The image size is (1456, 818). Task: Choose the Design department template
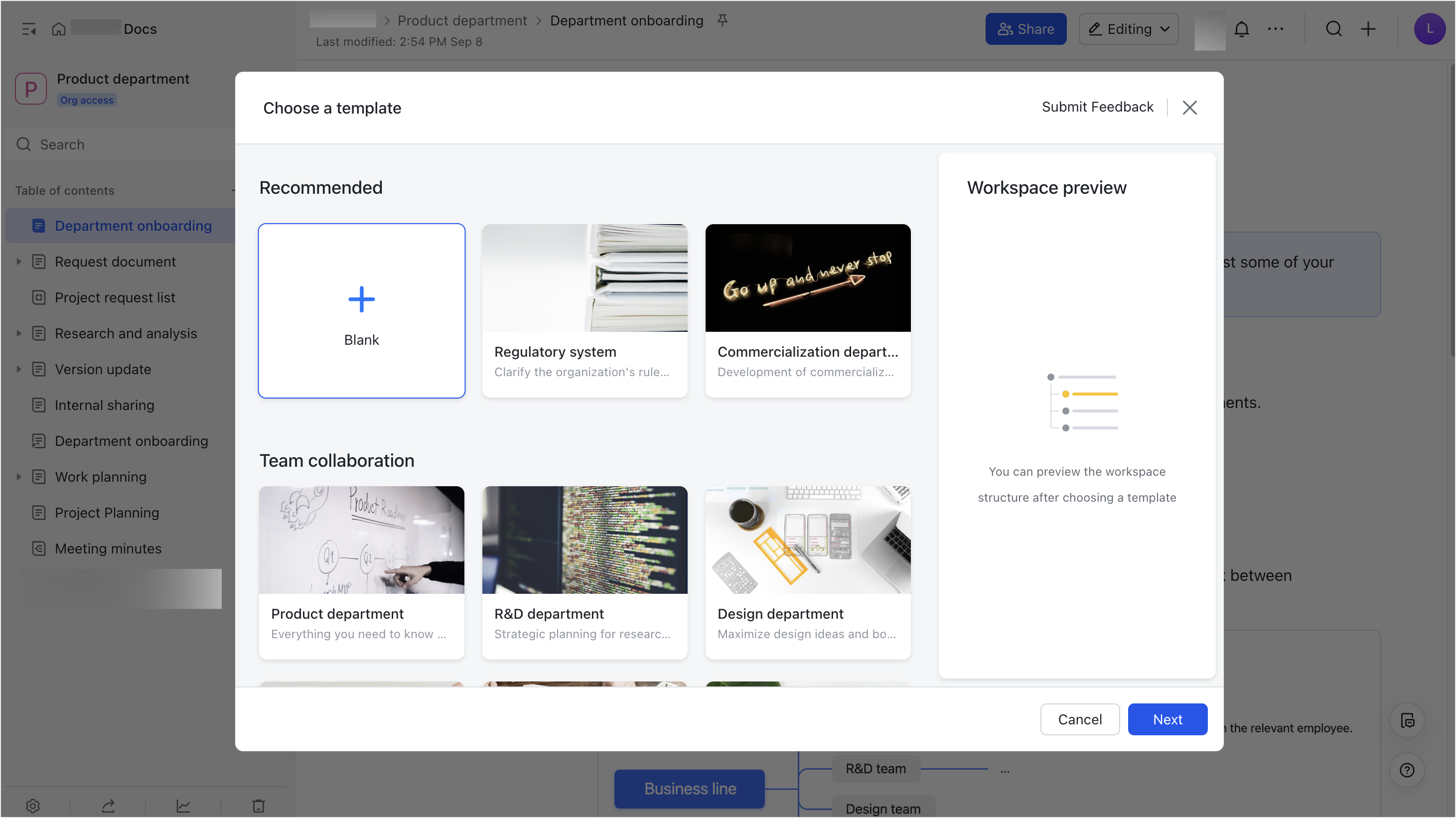[x=808, y=572]
